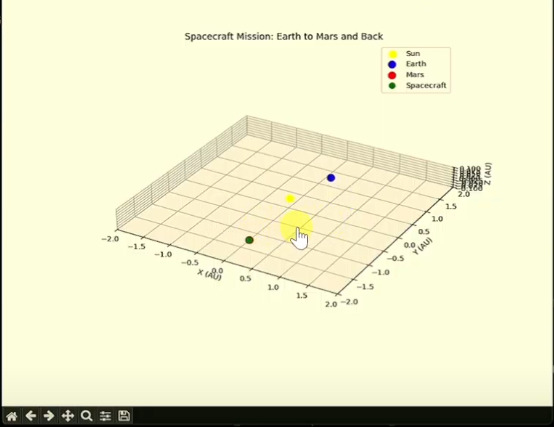The width and height of the screenshot is (554, 427).
Task: Click the 'Spacecraft' legend entry
Action: click(x=426, y=85)
